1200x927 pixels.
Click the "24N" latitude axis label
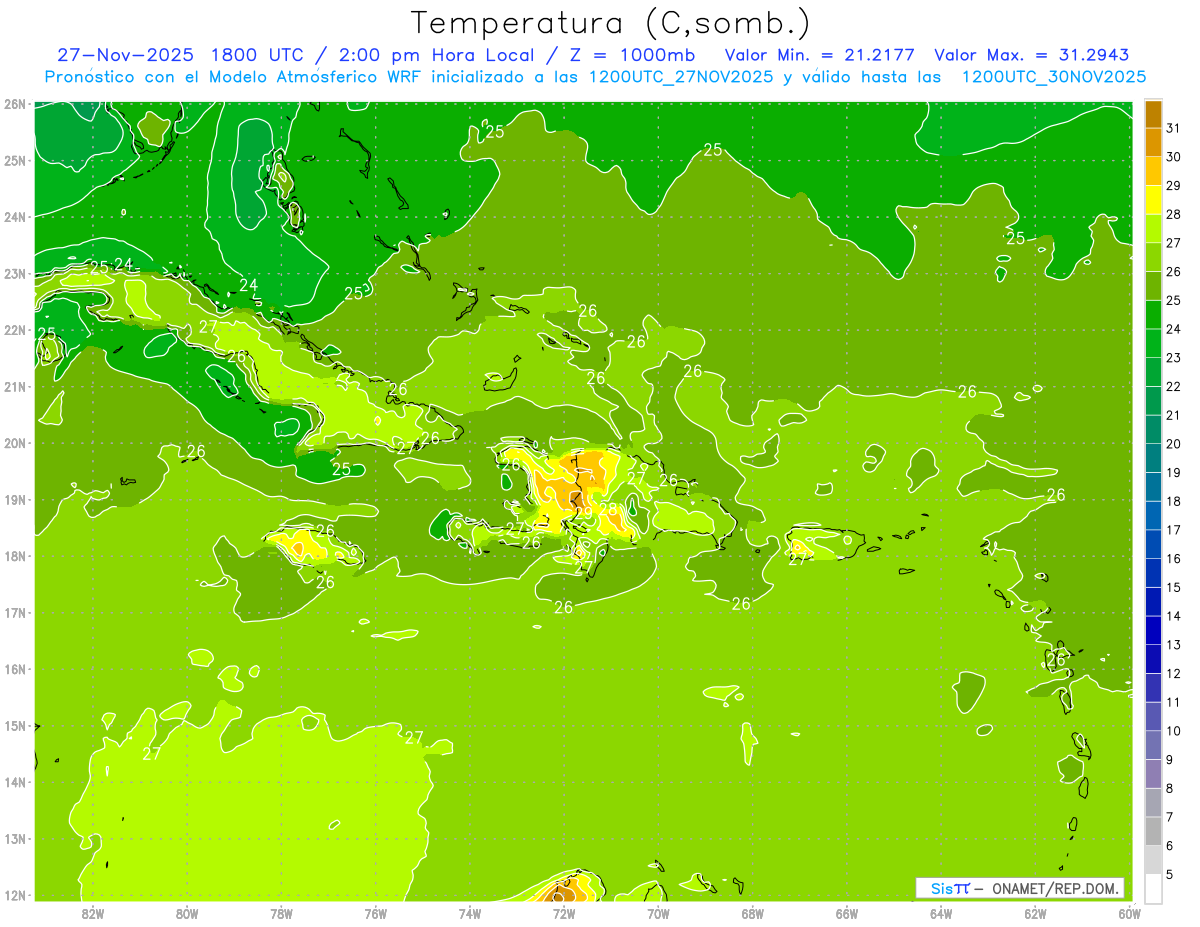(x=14, y=217)
